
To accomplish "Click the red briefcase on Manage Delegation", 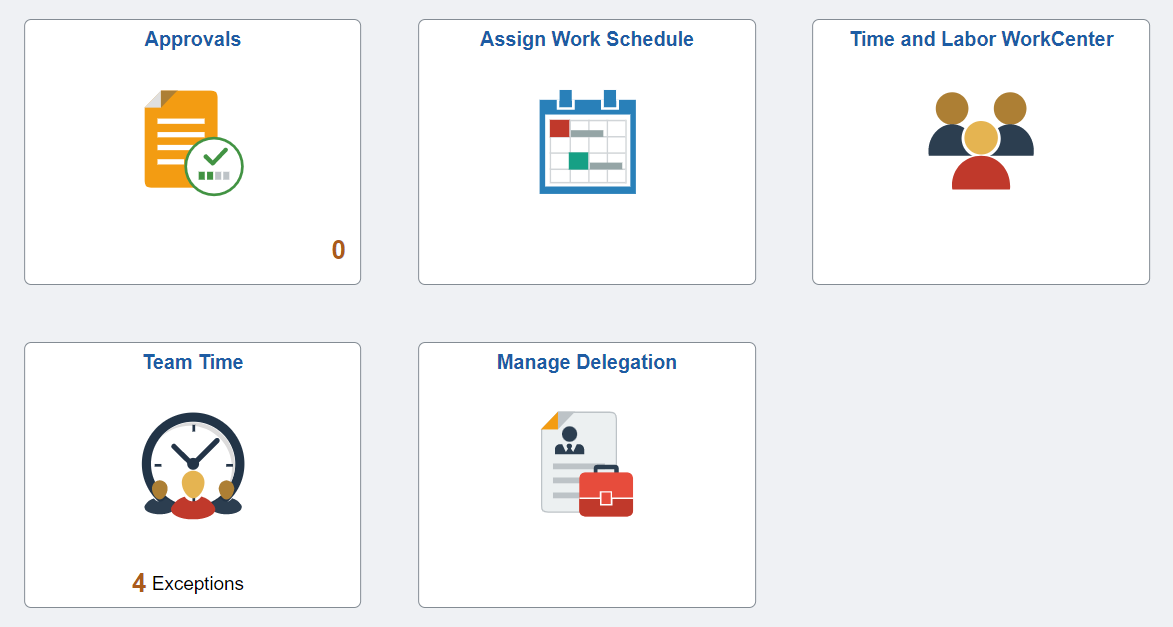I will point(608,492).
